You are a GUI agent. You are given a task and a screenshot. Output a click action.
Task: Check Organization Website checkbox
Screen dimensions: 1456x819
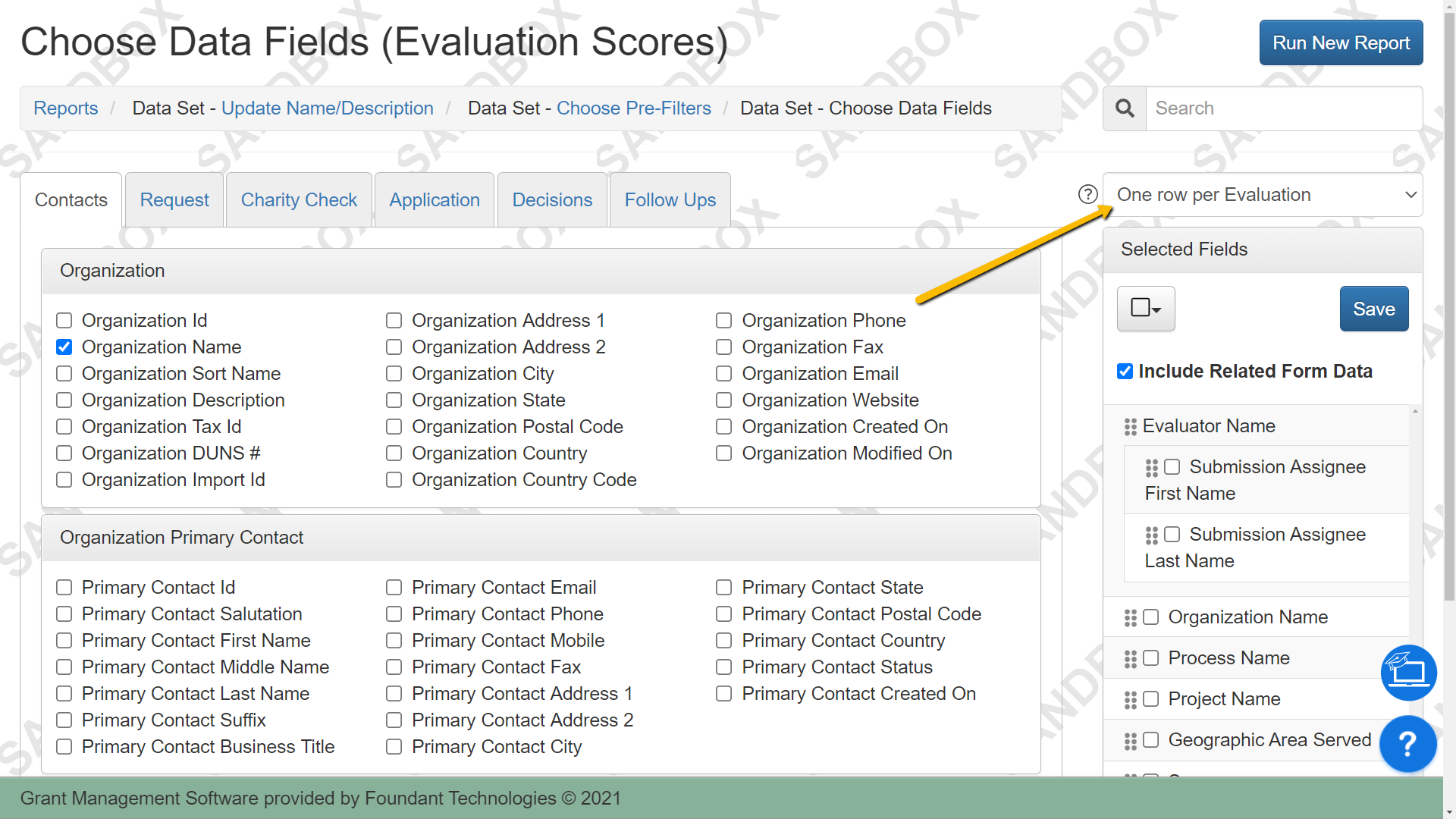(x=724, y=400)
